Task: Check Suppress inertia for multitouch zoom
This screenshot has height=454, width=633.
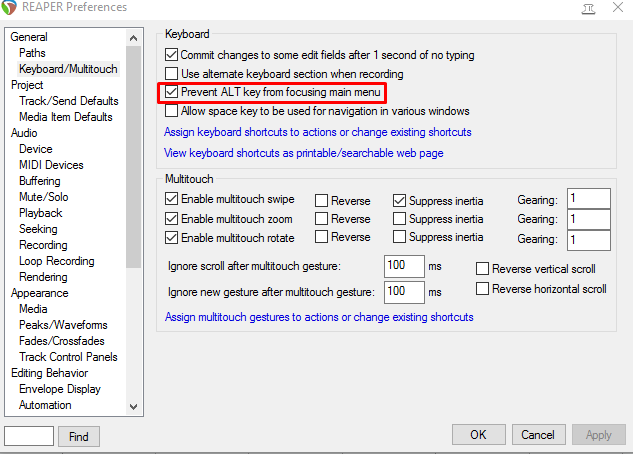Action: point(399,218)
